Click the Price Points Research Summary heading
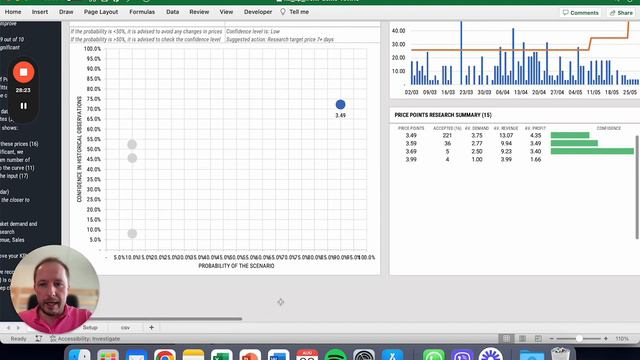Image resolution: width=640 pixels, height=360 pixels. pos(443,115)
